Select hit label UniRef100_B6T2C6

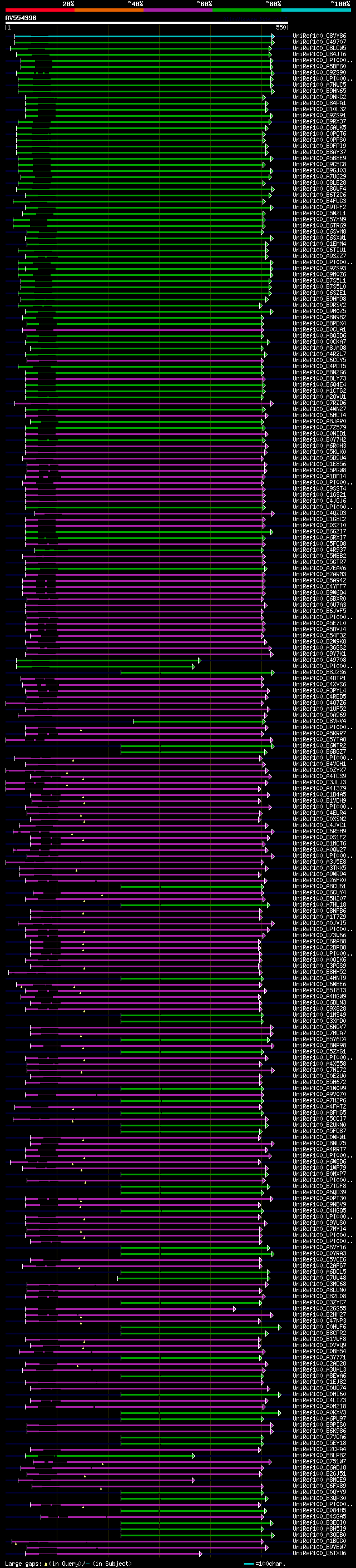click(x=319, y=195)
